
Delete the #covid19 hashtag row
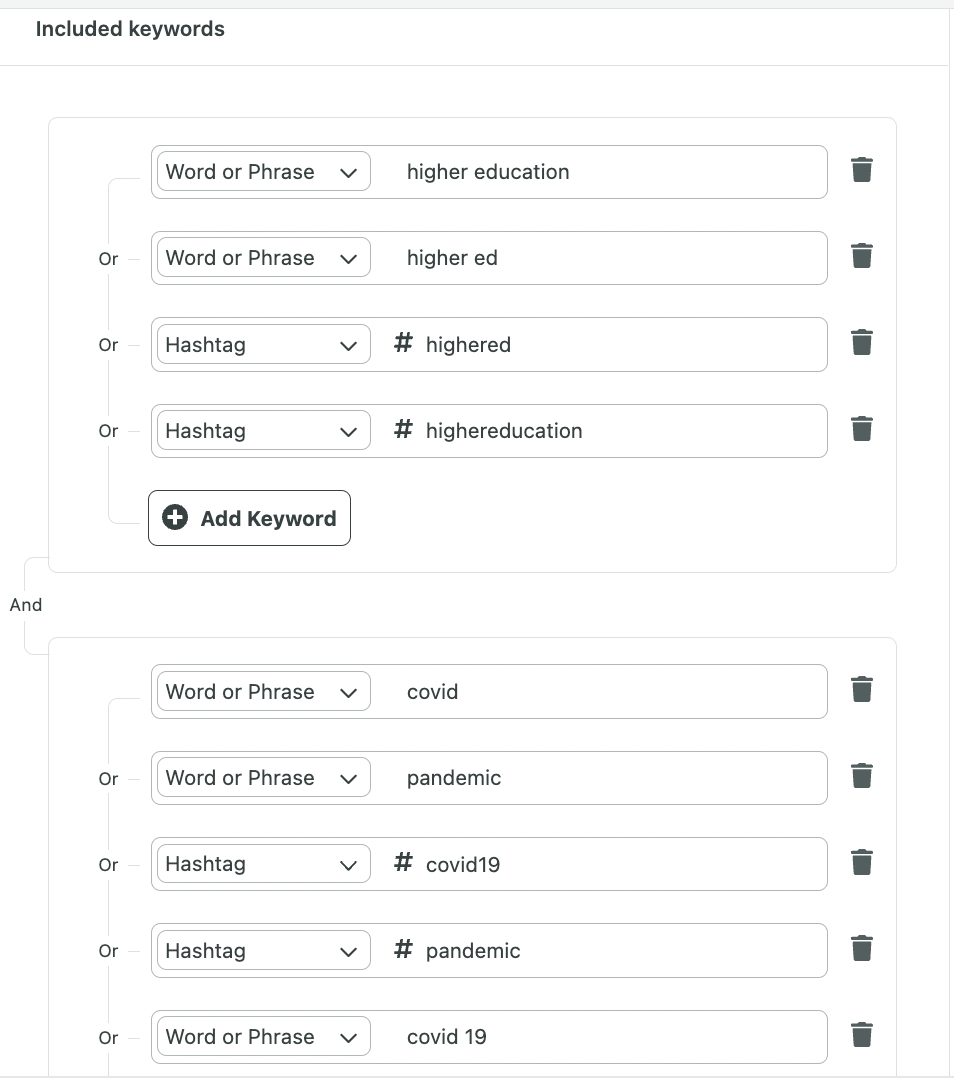click(861, 863)
